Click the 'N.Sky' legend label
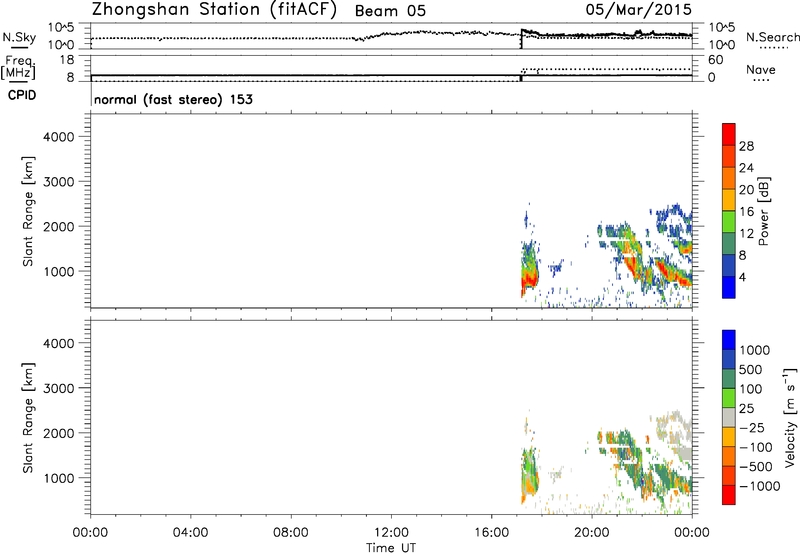Screen dimensions: 800x554 tap(19, 37)
